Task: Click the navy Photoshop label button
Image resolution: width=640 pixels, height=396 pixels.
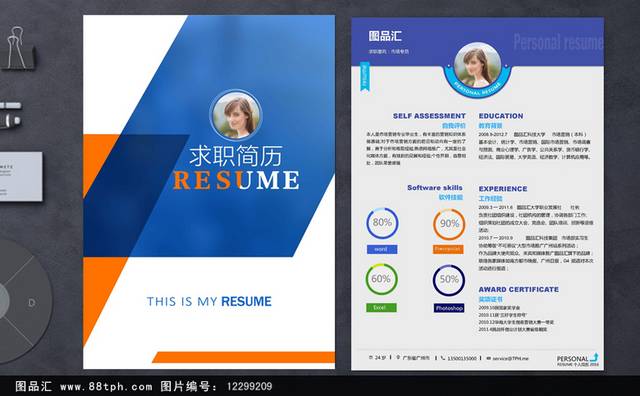Action: [449, 308]
